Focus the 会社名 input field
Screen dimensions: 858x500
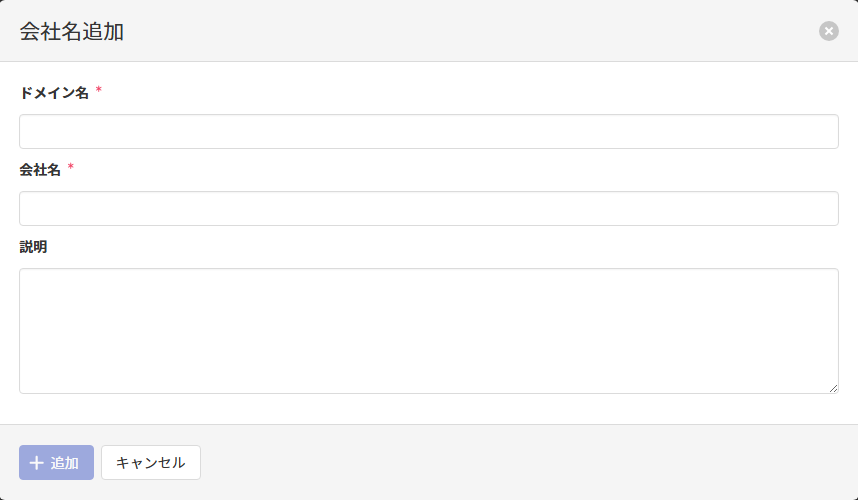point(428,209)
